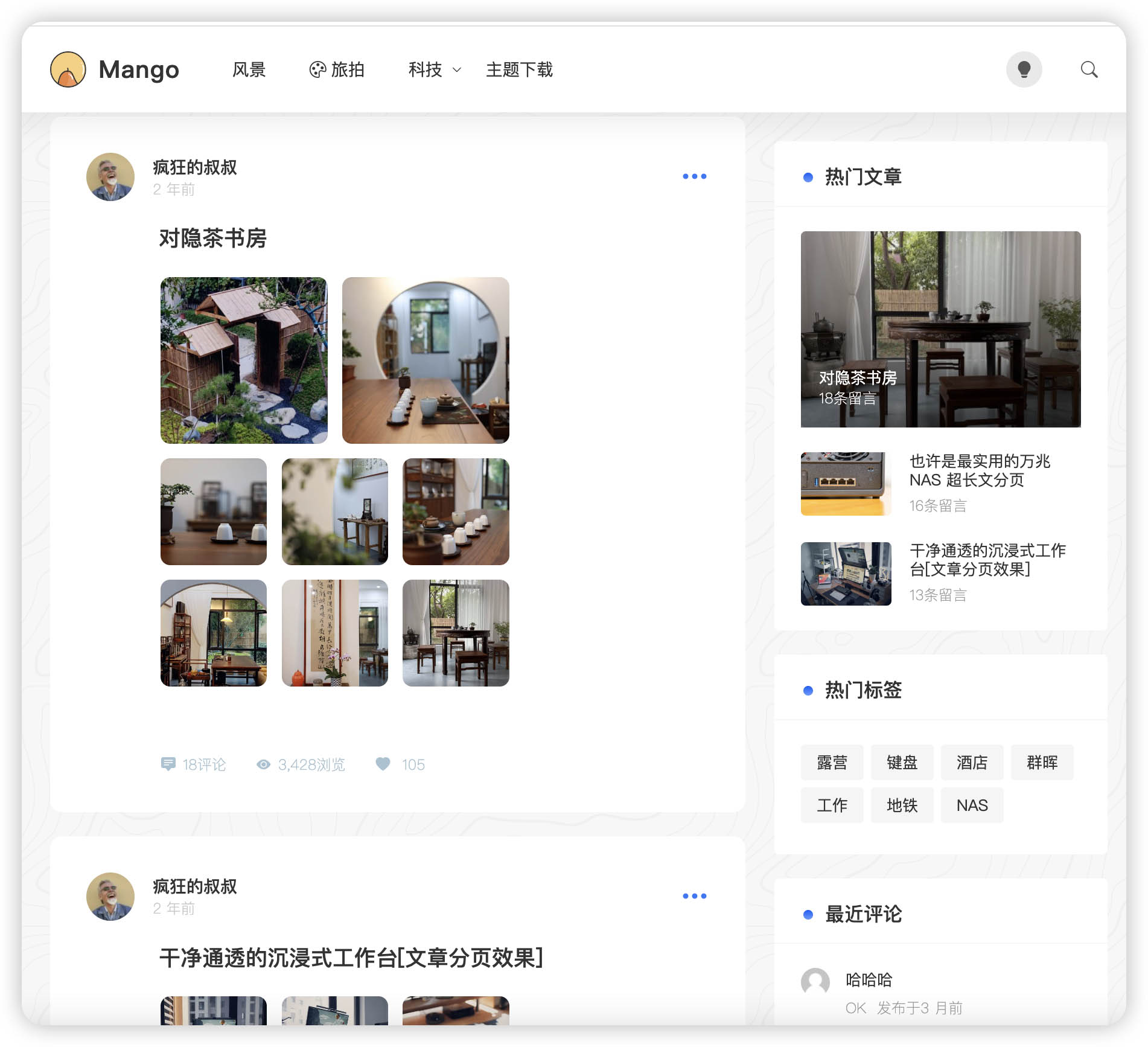Open the NAS article thumbnail

846,484
